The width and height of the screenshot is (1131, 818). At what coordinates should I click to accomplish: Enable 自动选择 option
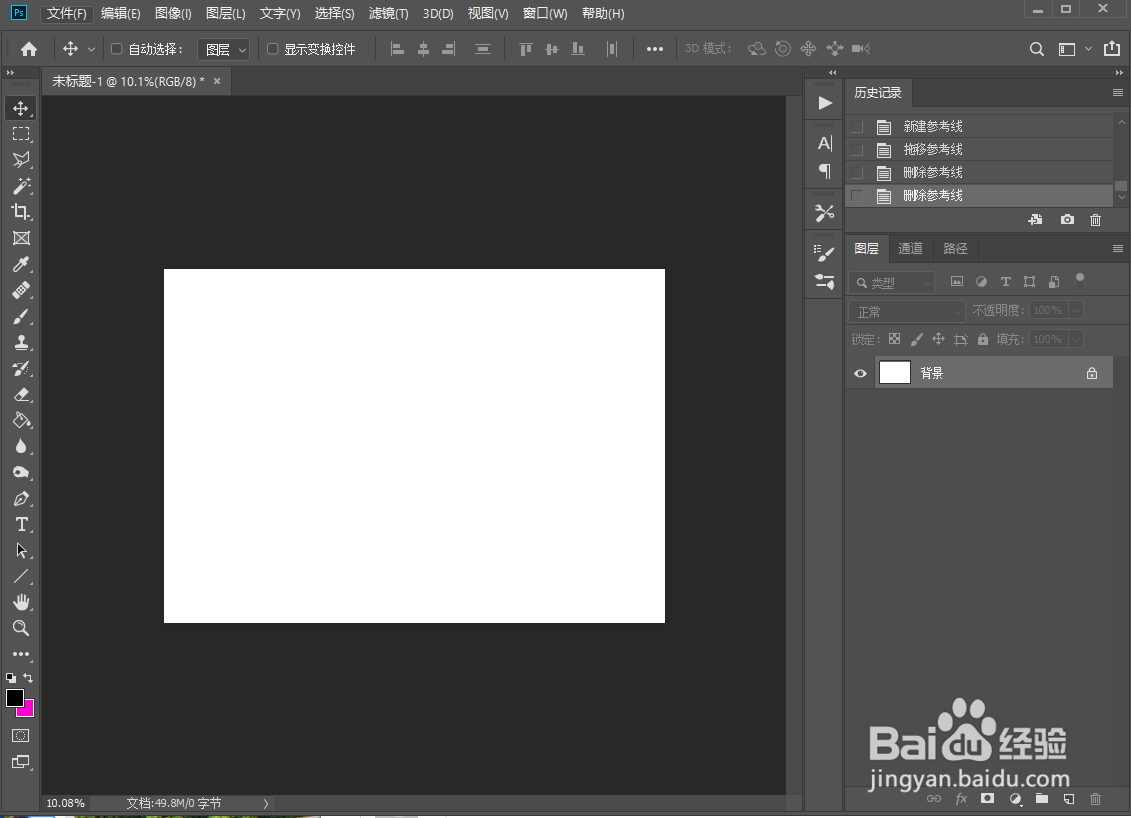pyautogui.click(x=114, y=48)
